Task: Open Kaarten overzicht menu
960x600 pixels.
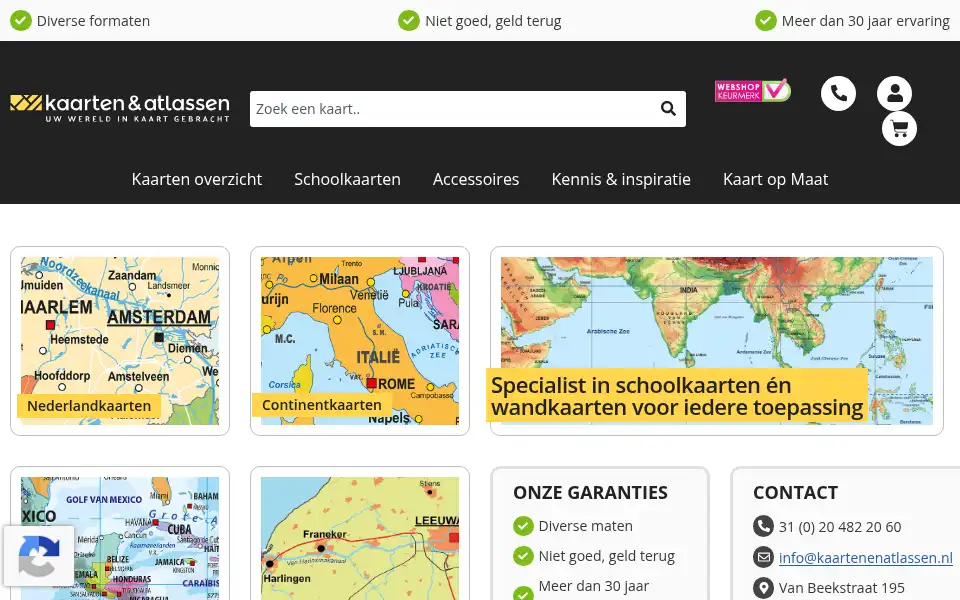Action: pyautogui.click(x=197, y=179)
